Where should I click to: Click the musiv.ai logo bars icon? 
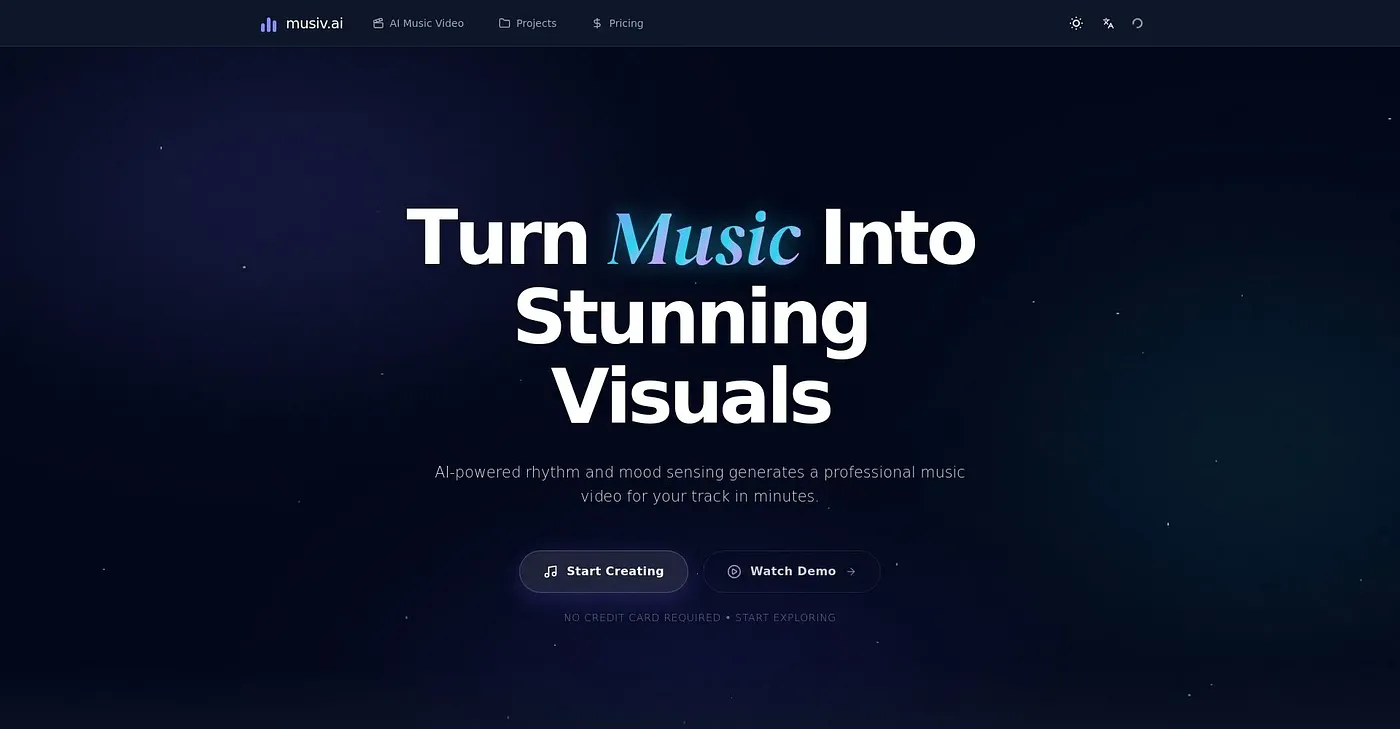tap(268, 24)
